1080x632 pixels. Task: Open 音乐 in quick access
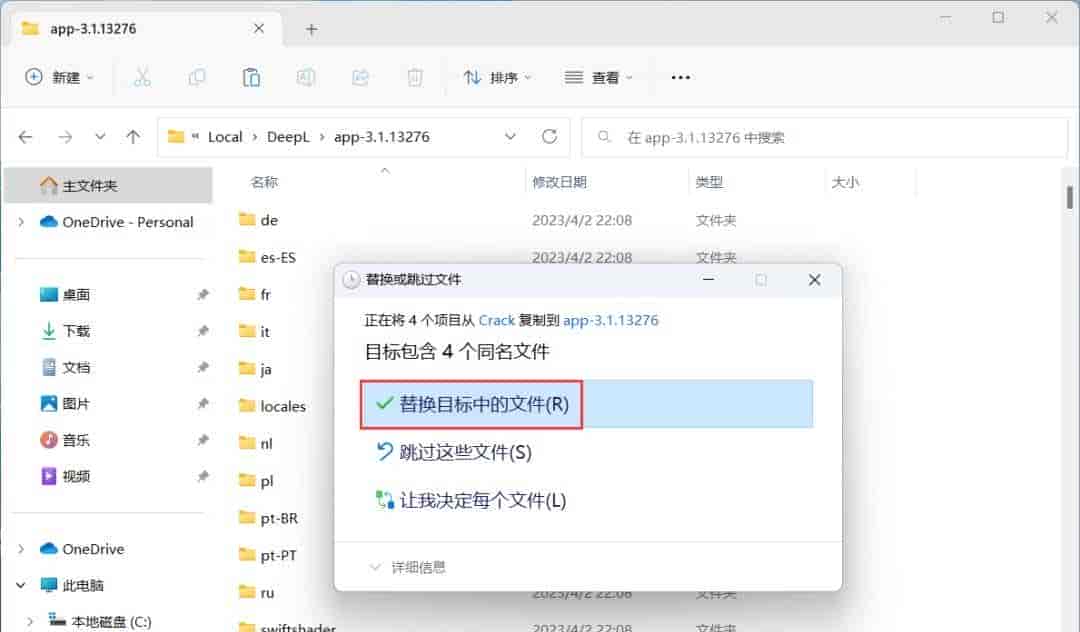(x=76, y=440)
